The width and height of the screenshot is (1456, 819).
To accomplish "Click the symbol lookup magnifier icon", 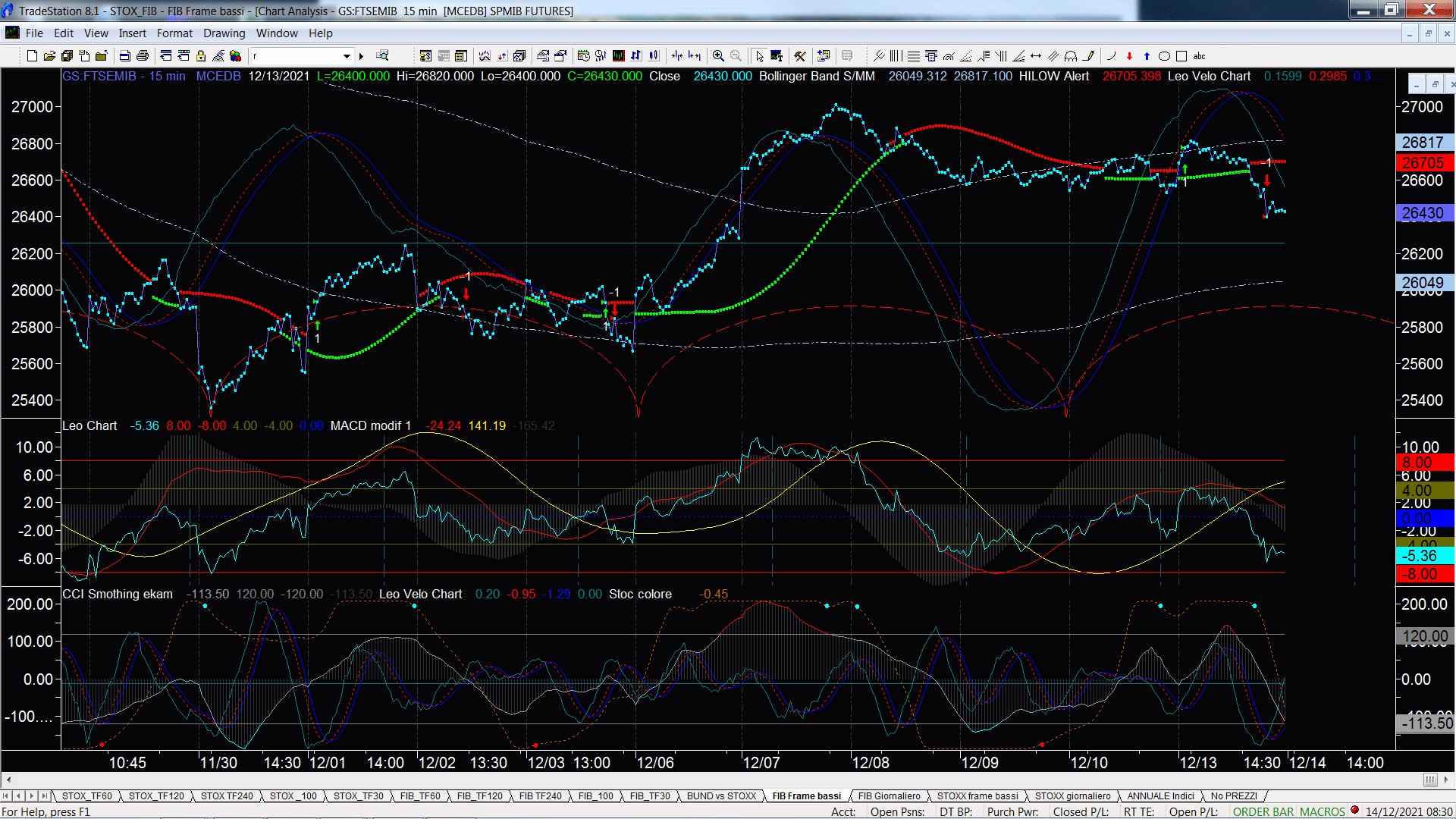I will tap(382, 55).
